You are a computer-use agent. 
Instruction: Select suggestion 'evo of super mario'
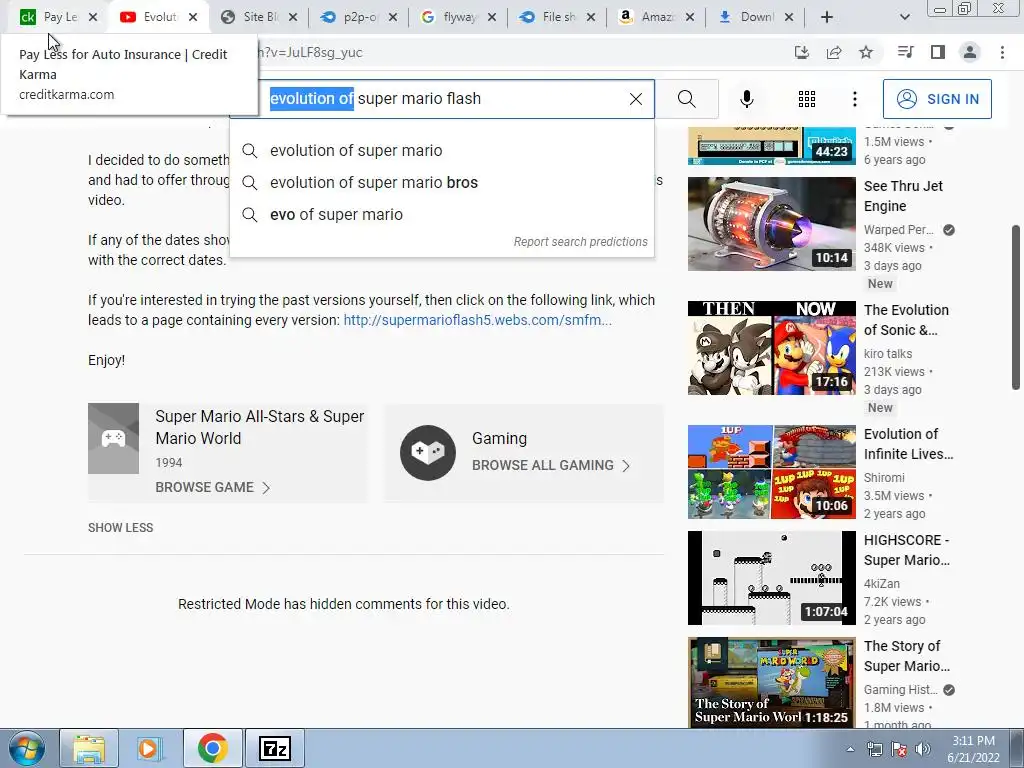click(442, 214)
